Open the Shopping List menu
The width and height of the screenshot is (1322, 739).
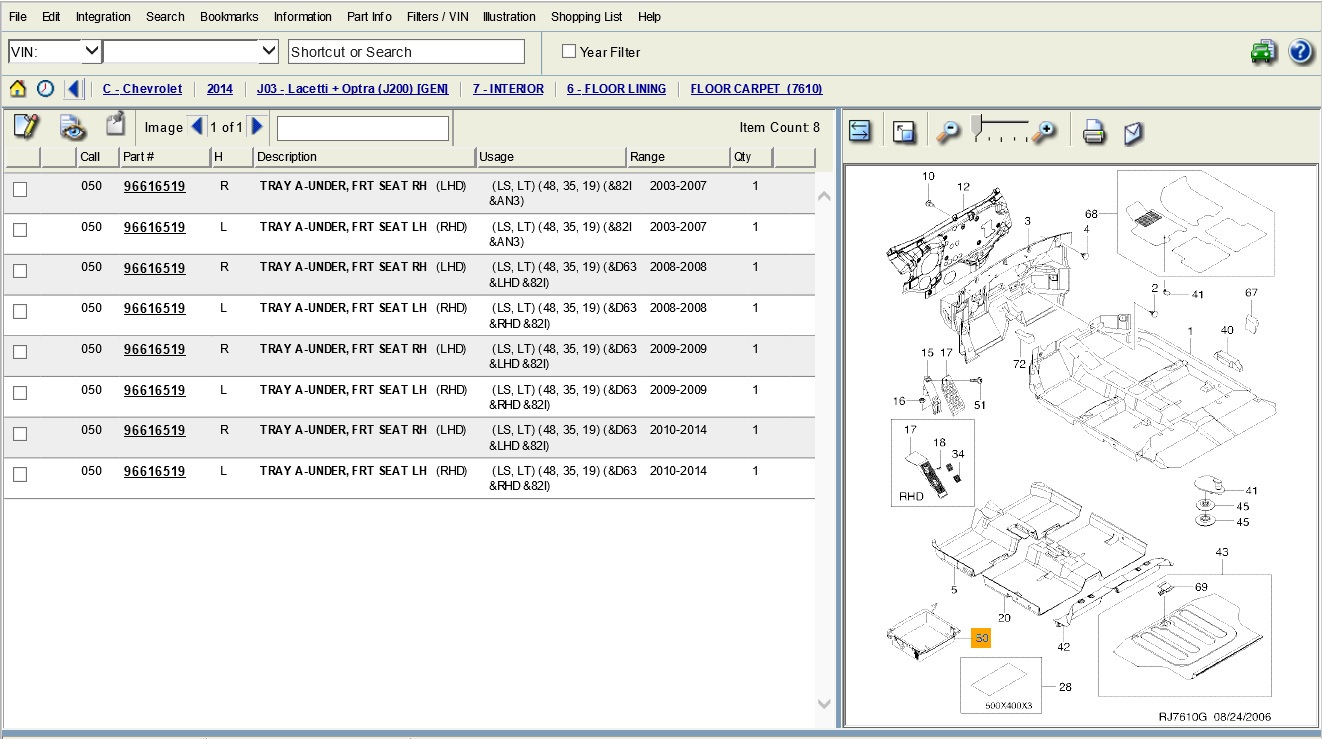tap(586, 17)
